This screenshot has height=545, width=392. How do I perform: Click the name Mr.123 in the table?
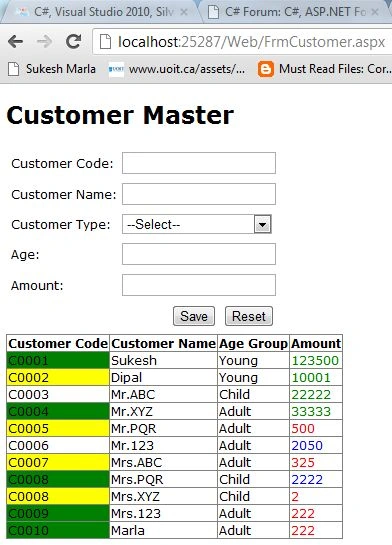(x=132, y=446)
